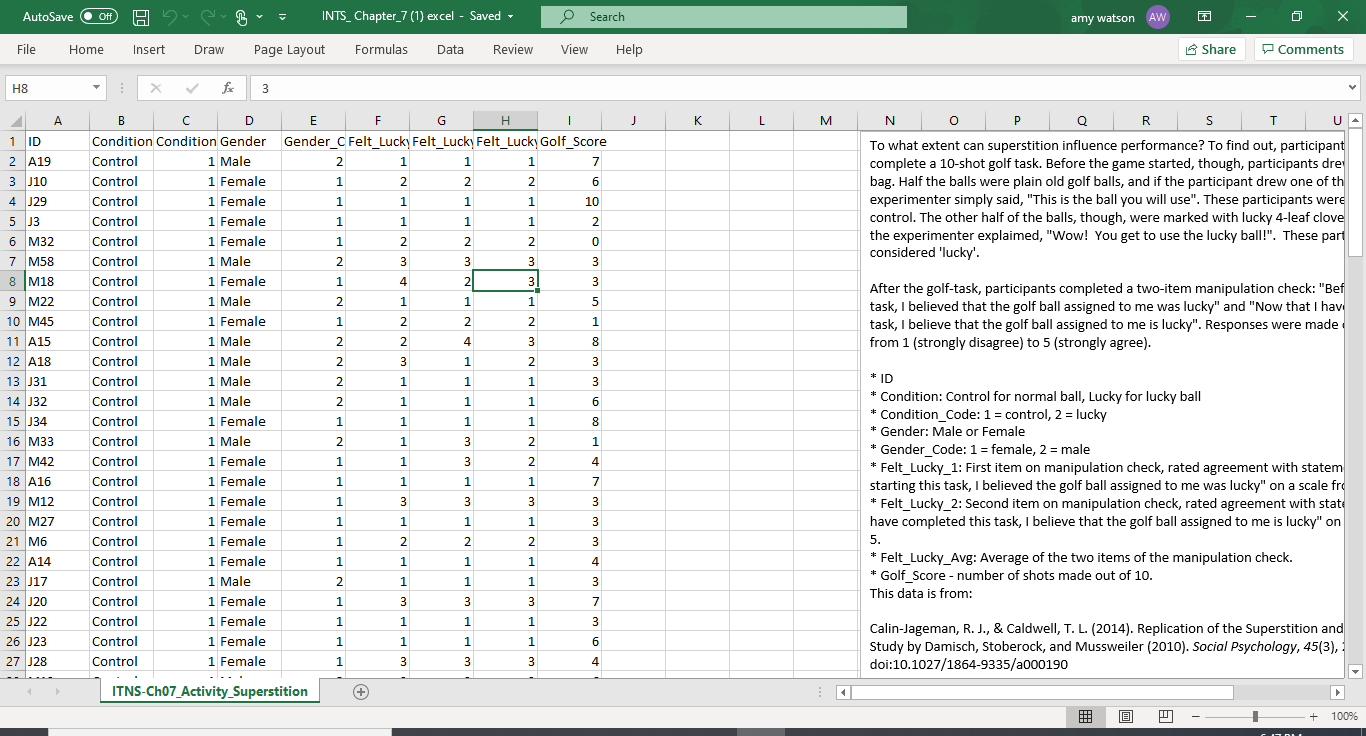
Task: Click the formula bar input showing 3
Action: (x=798, y=88)
